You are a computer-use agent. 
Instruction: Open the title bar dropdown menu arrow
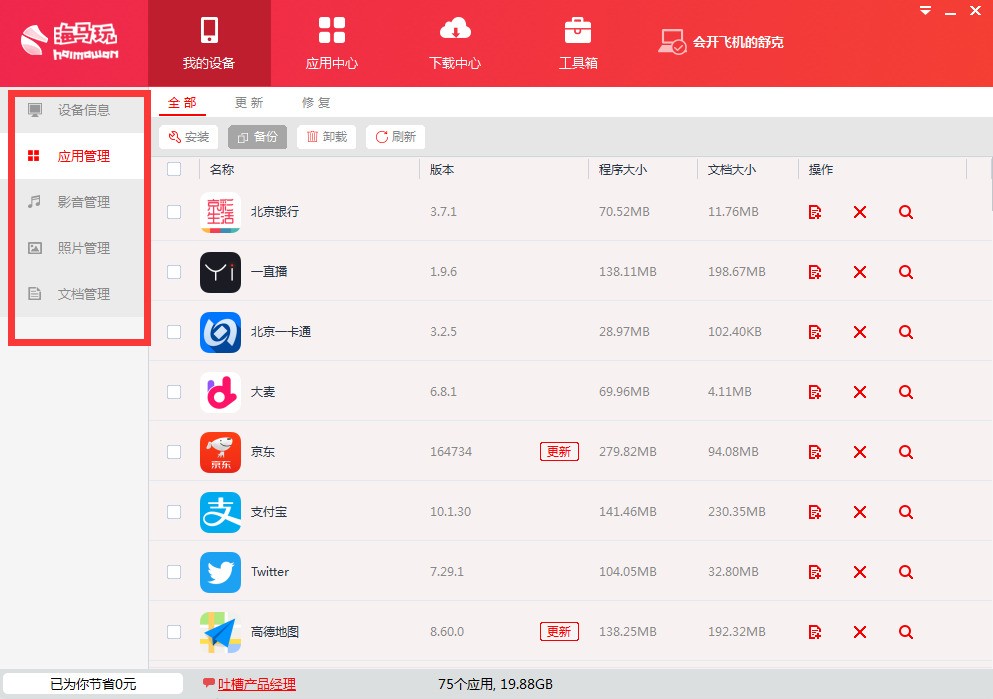click(925, 11)
